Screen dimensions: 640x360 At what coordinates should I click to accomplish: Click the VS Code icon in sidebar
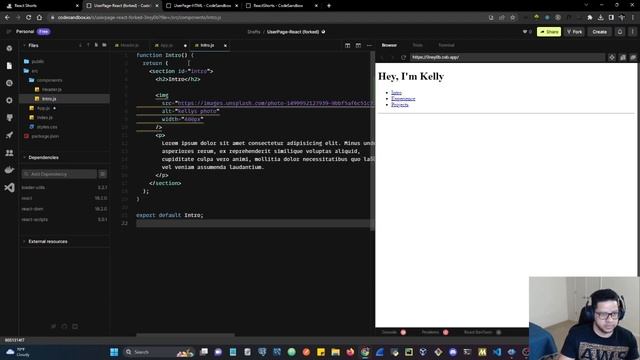click(x=9, y=187)
